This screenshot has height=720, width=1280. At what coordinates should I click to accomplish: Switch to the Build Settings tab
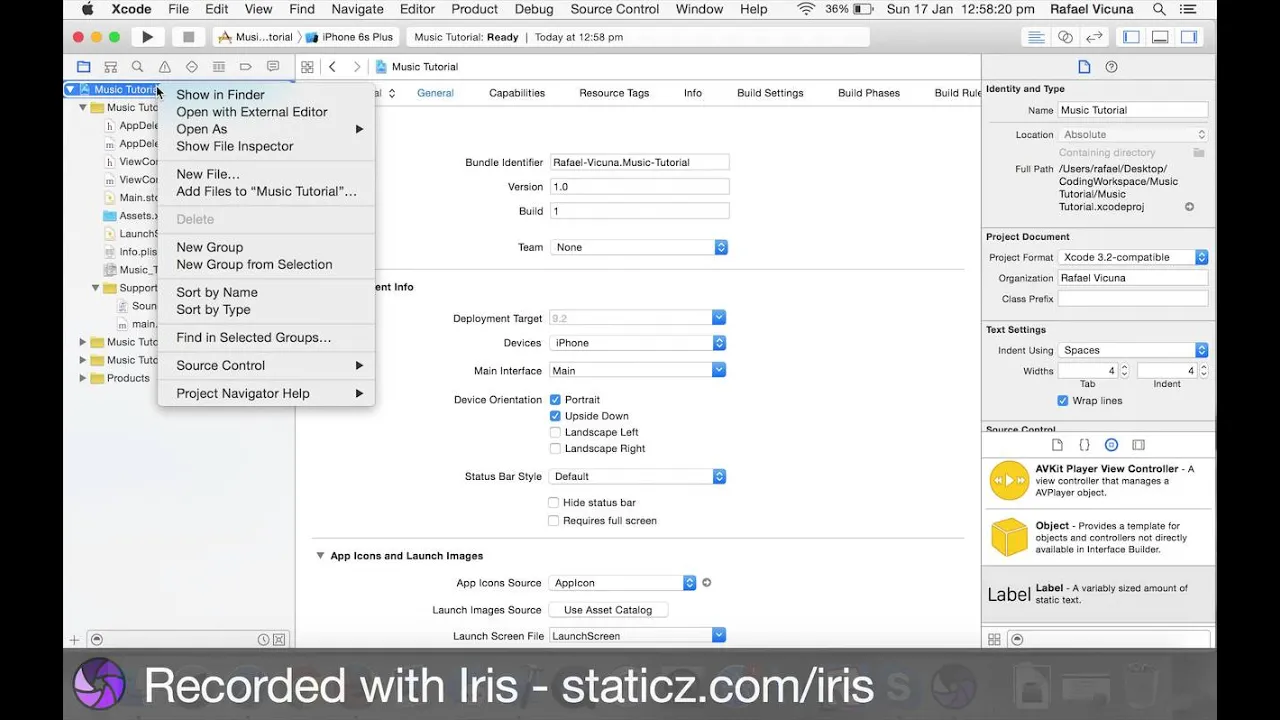pyautogui.click(x=770, y=93)
